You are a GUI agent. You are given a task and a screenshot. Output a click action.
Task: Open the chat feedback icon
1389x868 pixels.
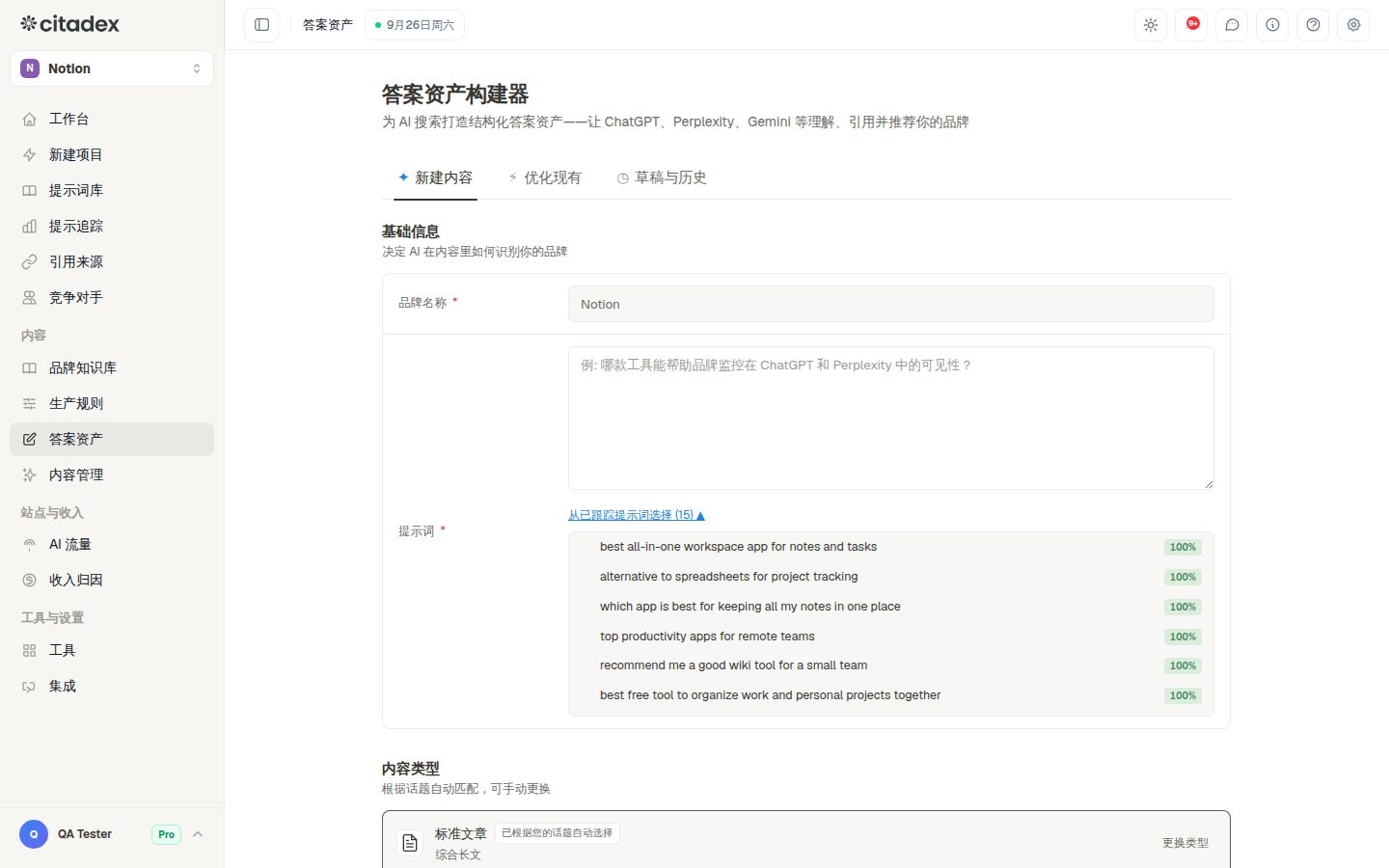coord(1232,25)
